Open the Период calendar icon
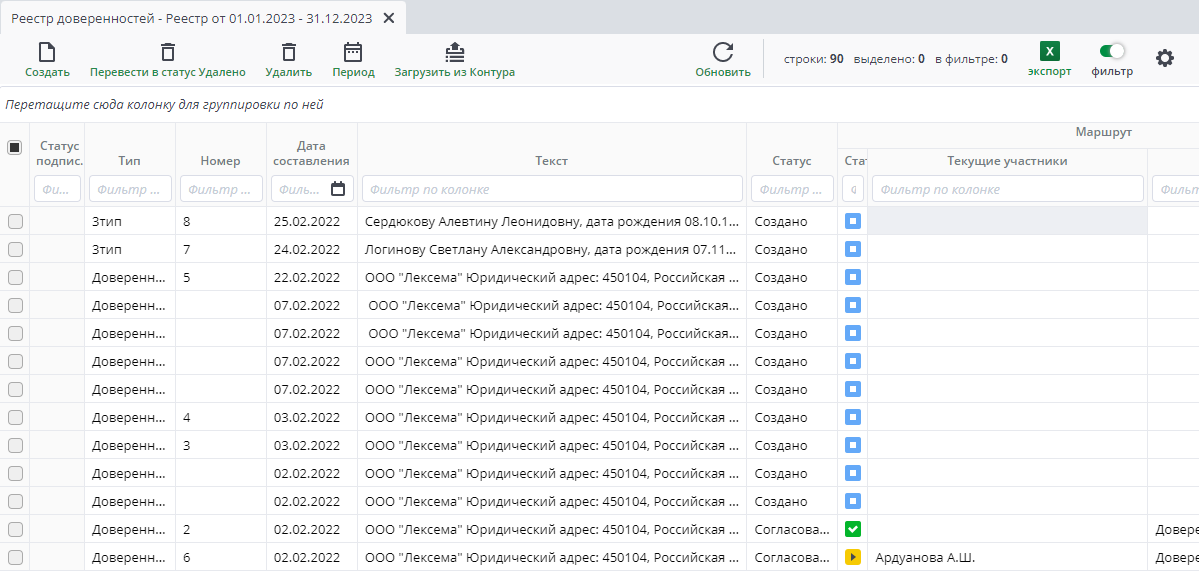This screenshot has height=580, width=1199. [x=353, y=52]
